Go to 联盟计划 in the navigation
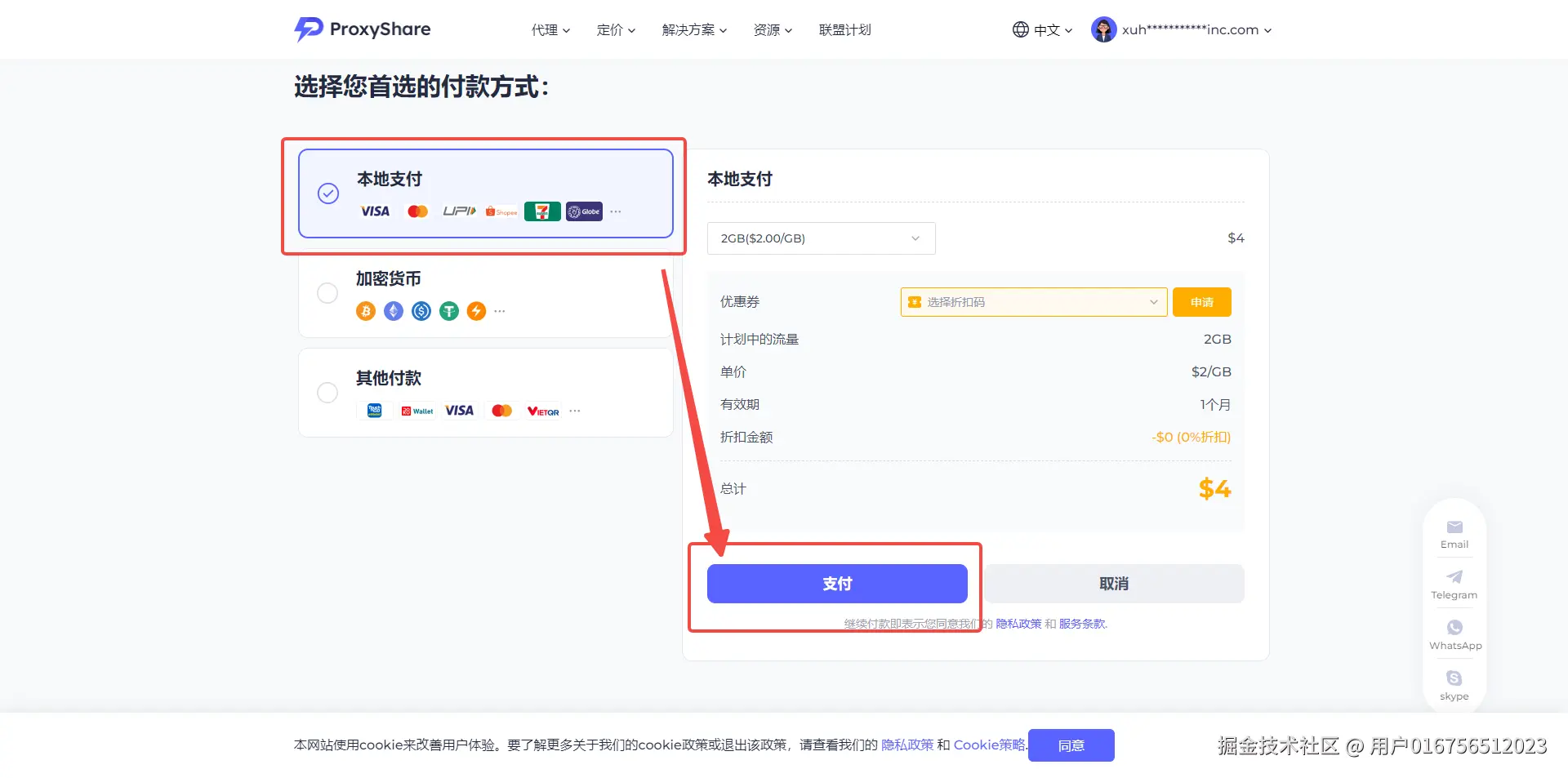The width and height of the screenshot is (1568, 778). (845, 30)
